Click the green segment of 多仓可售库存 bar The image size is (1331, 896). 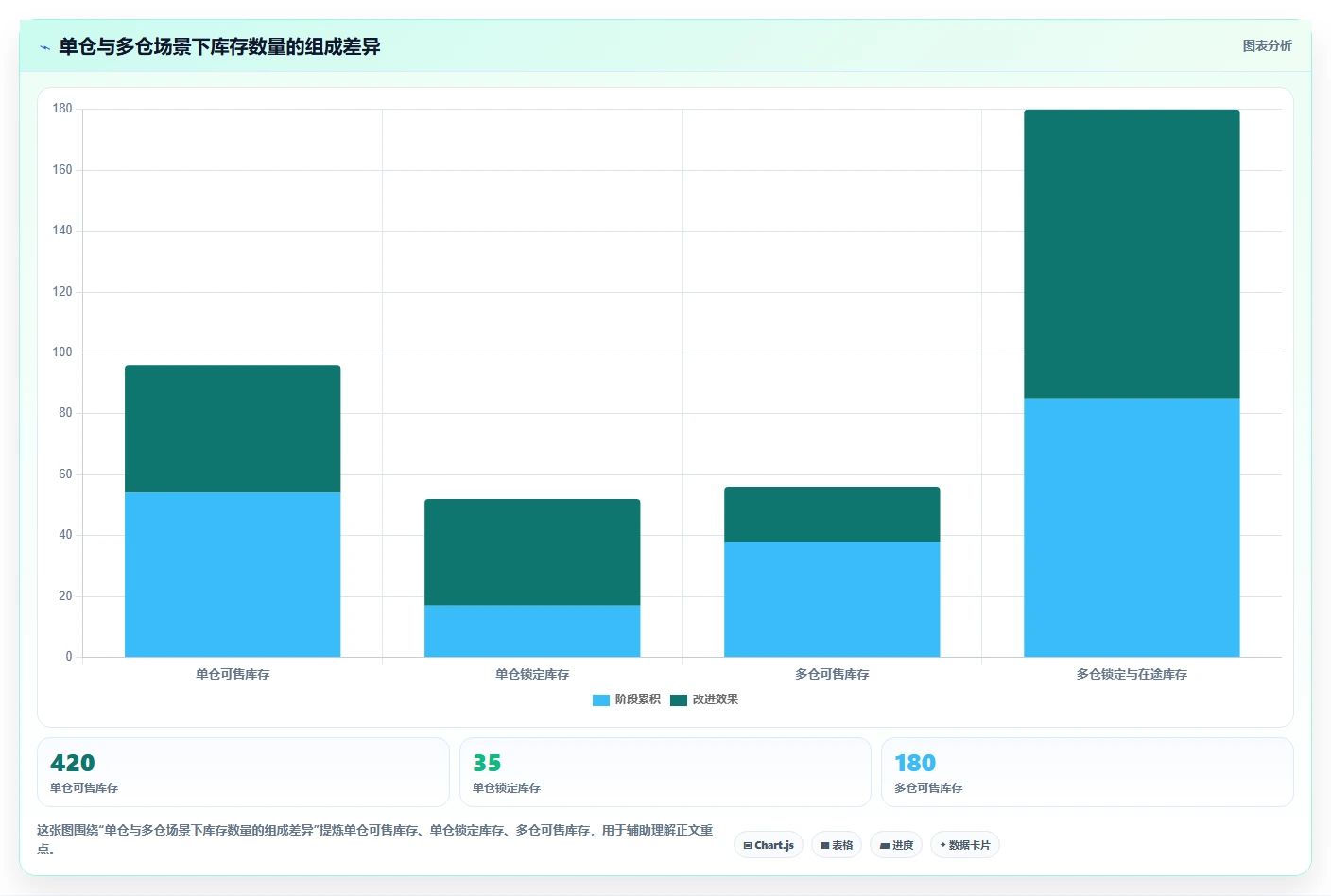coord(832,514)
